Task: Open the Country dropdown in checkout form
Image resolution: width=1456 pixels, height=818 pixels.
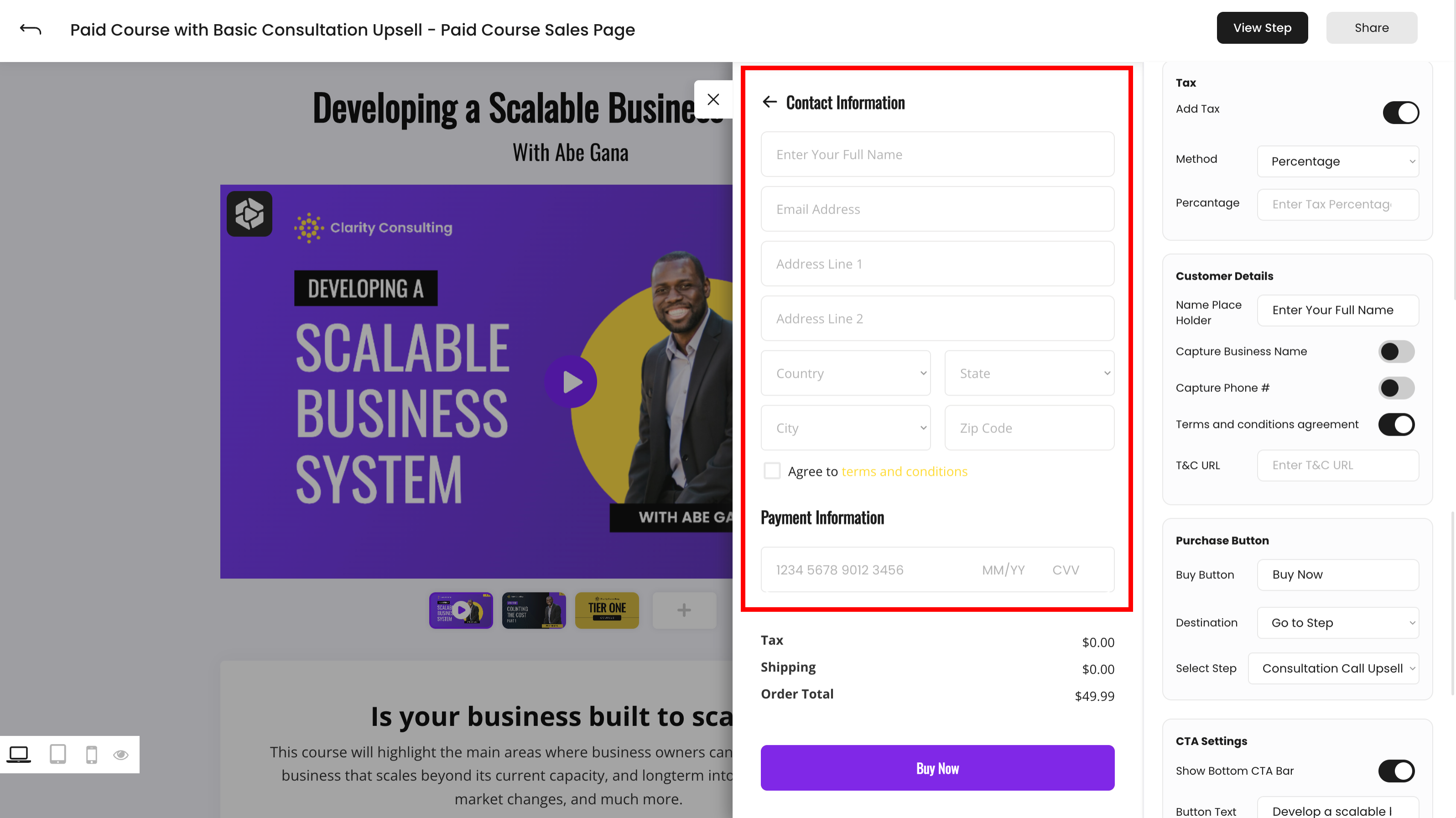Action: pos(846,373)
